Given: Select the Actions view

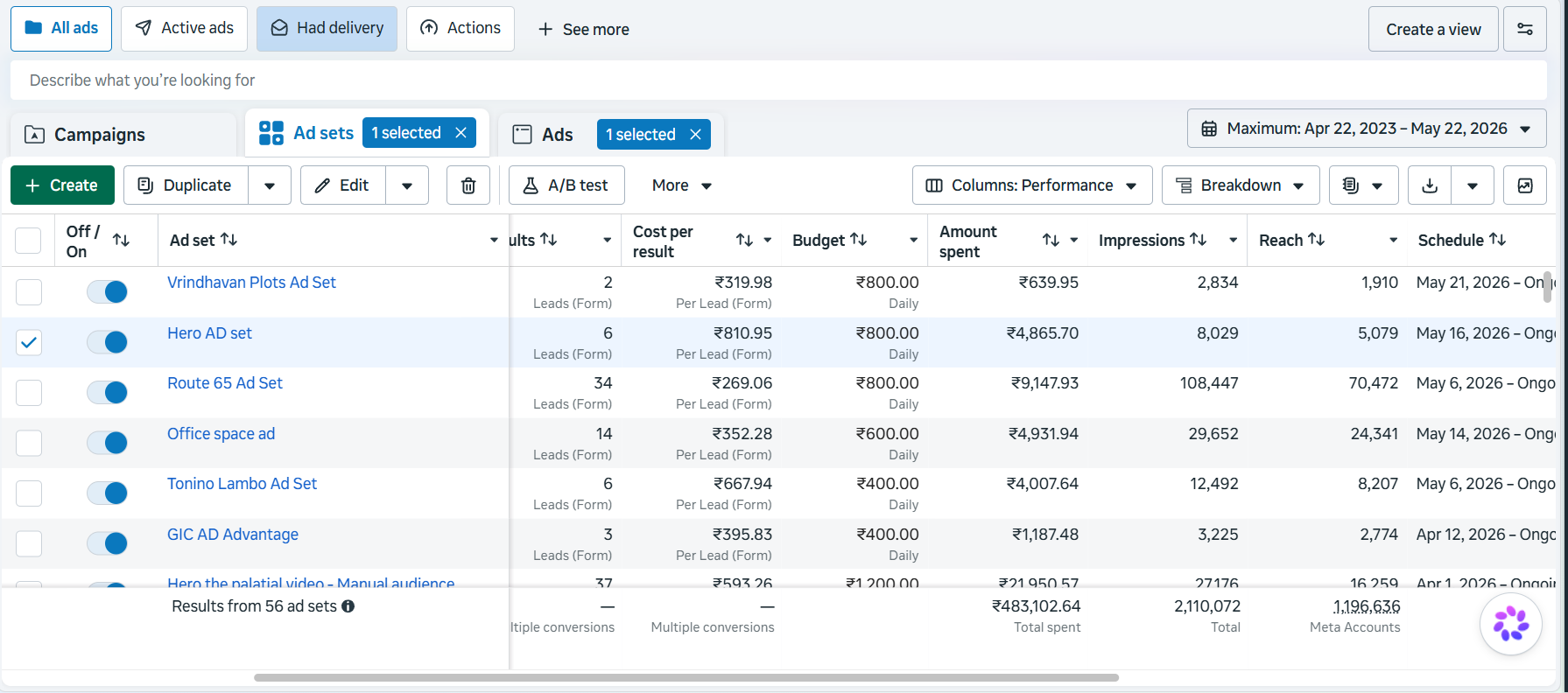Looking at the screenshot, I should pyautogui.click(x=461, y=28).
